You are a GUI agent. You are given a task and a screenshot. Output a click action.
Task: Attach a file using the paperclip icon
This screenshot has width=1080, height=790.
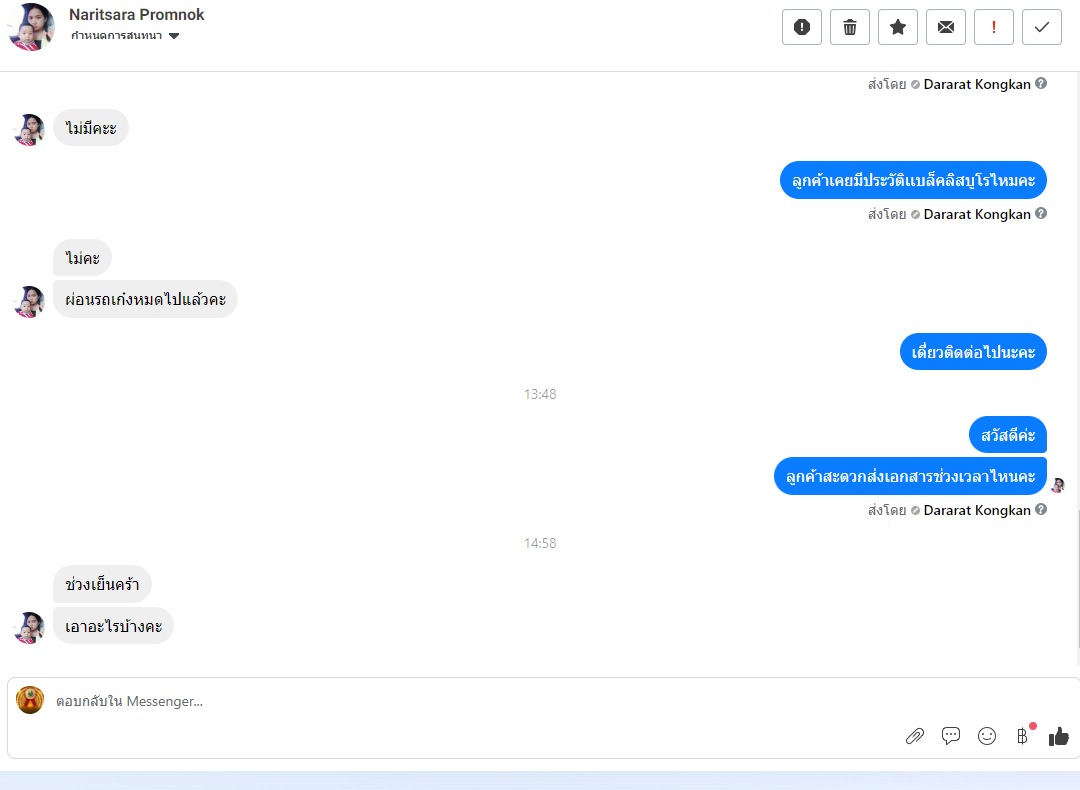point(915,736)
